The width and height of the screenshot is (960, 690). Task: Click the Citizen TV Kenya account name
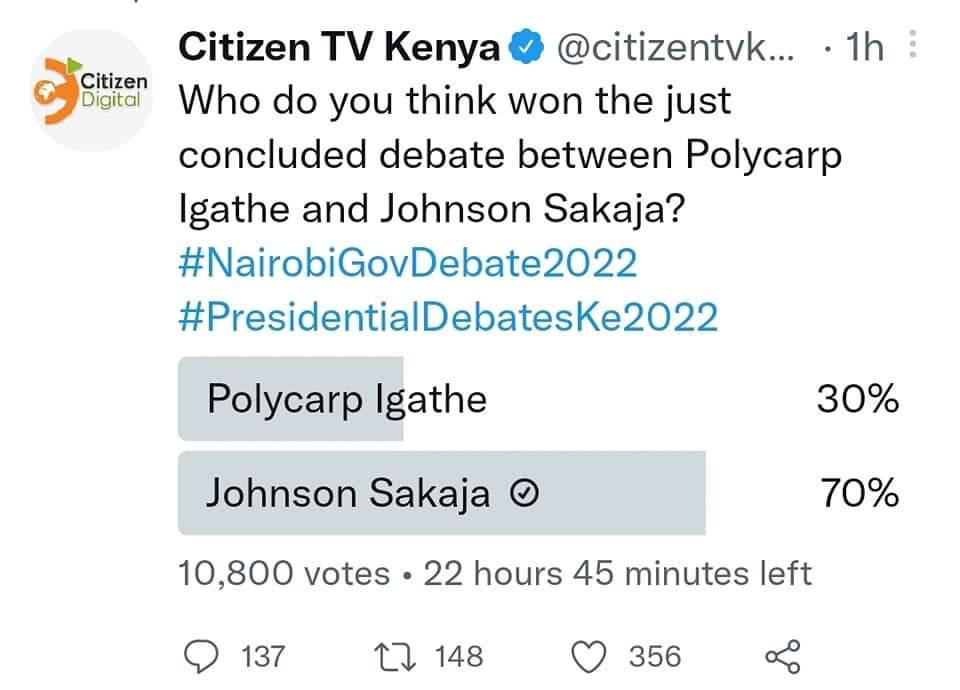(339, 48)
